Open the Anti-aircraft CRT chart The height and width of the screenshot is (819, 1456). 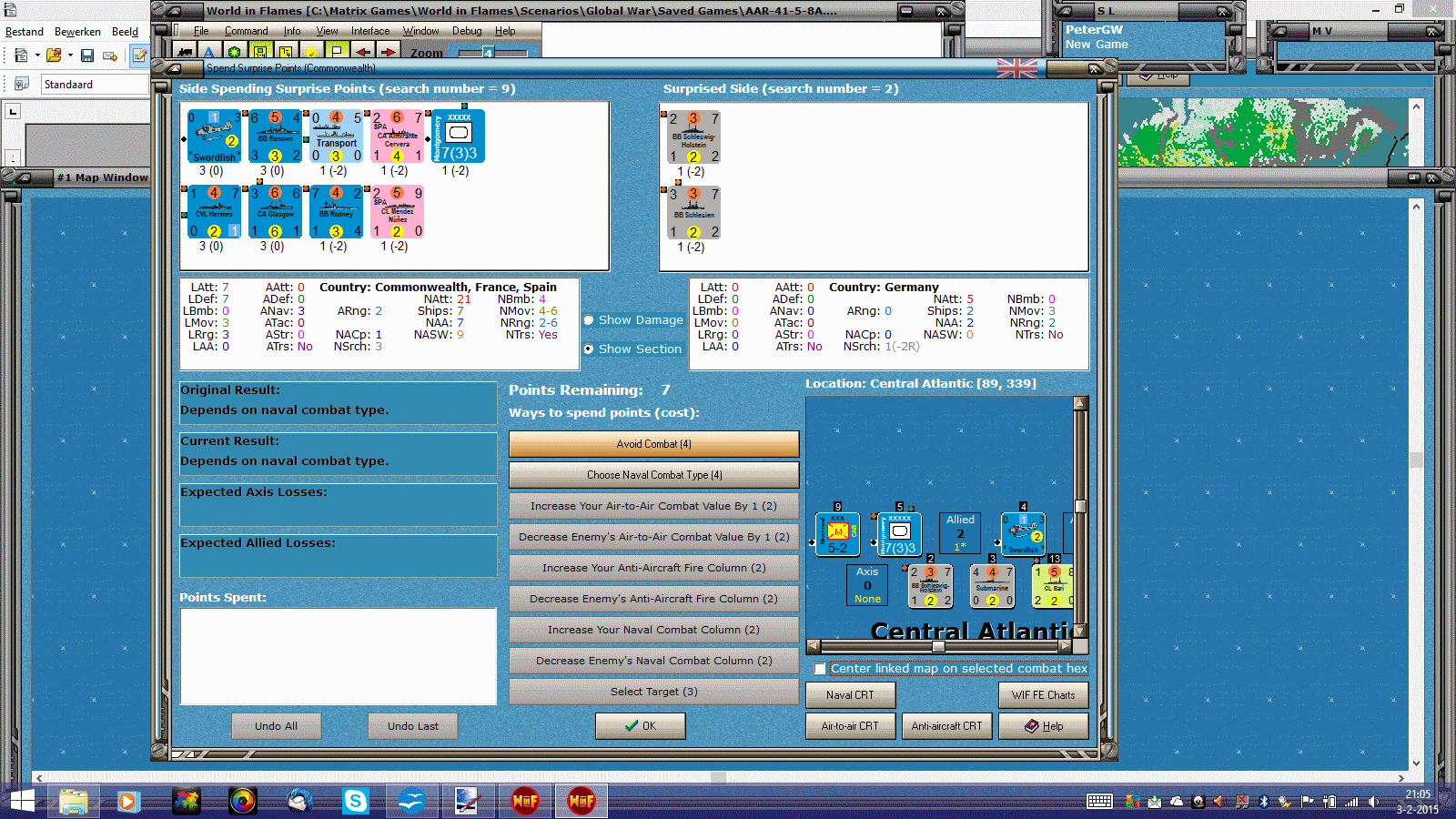947,726
